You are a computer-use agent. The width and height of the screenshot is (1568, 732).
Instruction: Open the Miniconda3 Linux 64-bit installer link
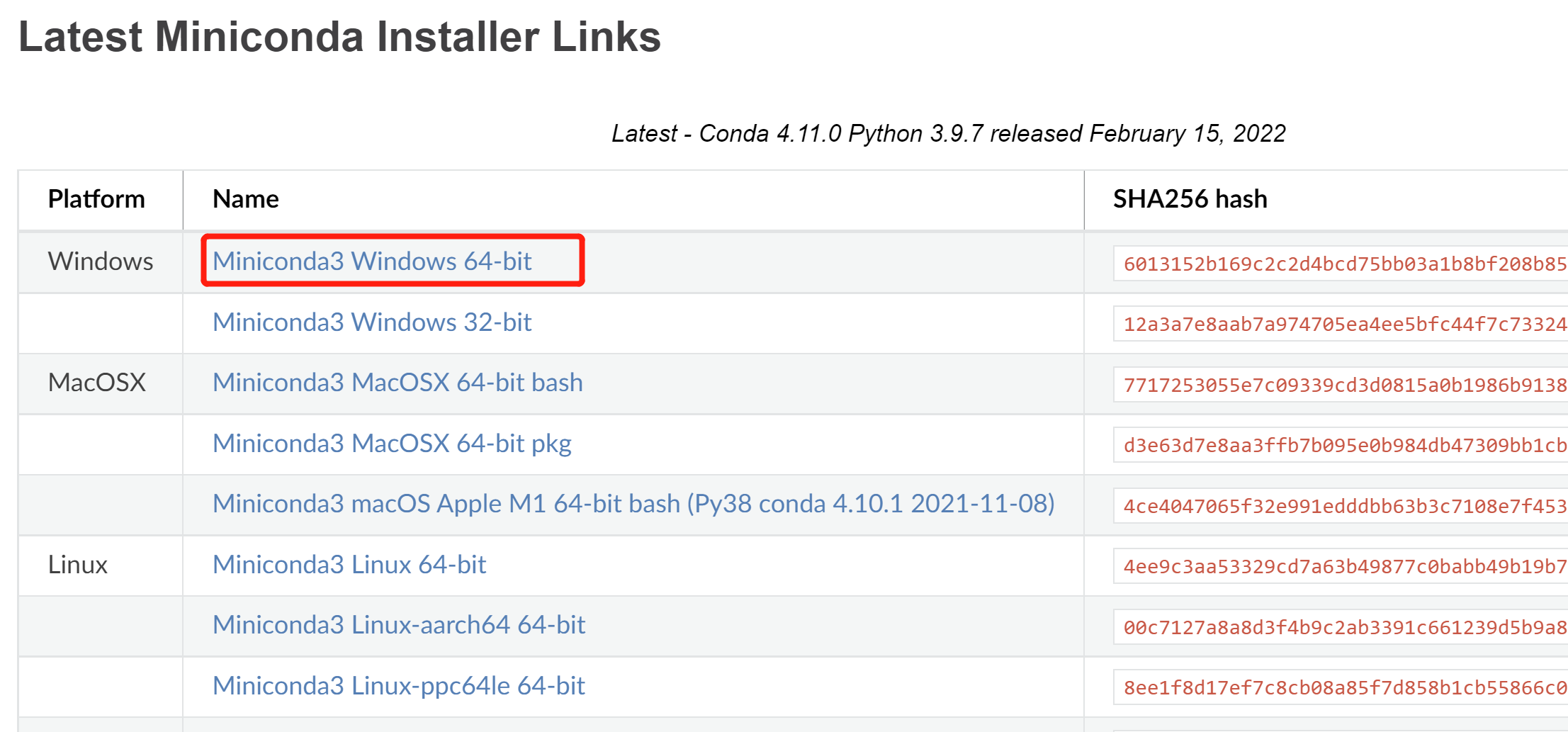click(x=349, y=564)
